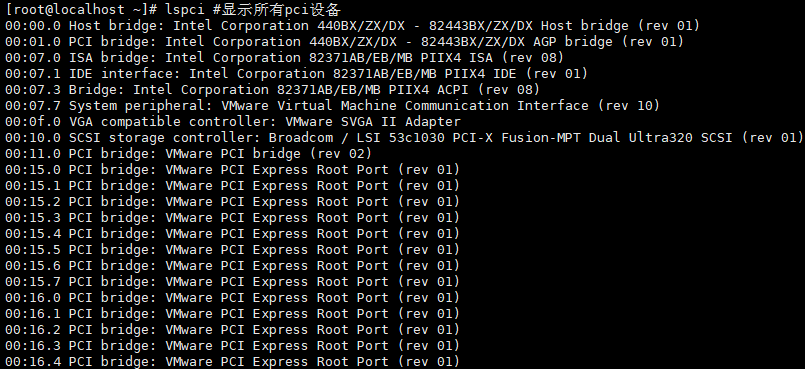Image resolution: width=805 pixels, height=369 pixels.
Task: Select the Root Port entry 00:15.0
Action: coord(233,169)
